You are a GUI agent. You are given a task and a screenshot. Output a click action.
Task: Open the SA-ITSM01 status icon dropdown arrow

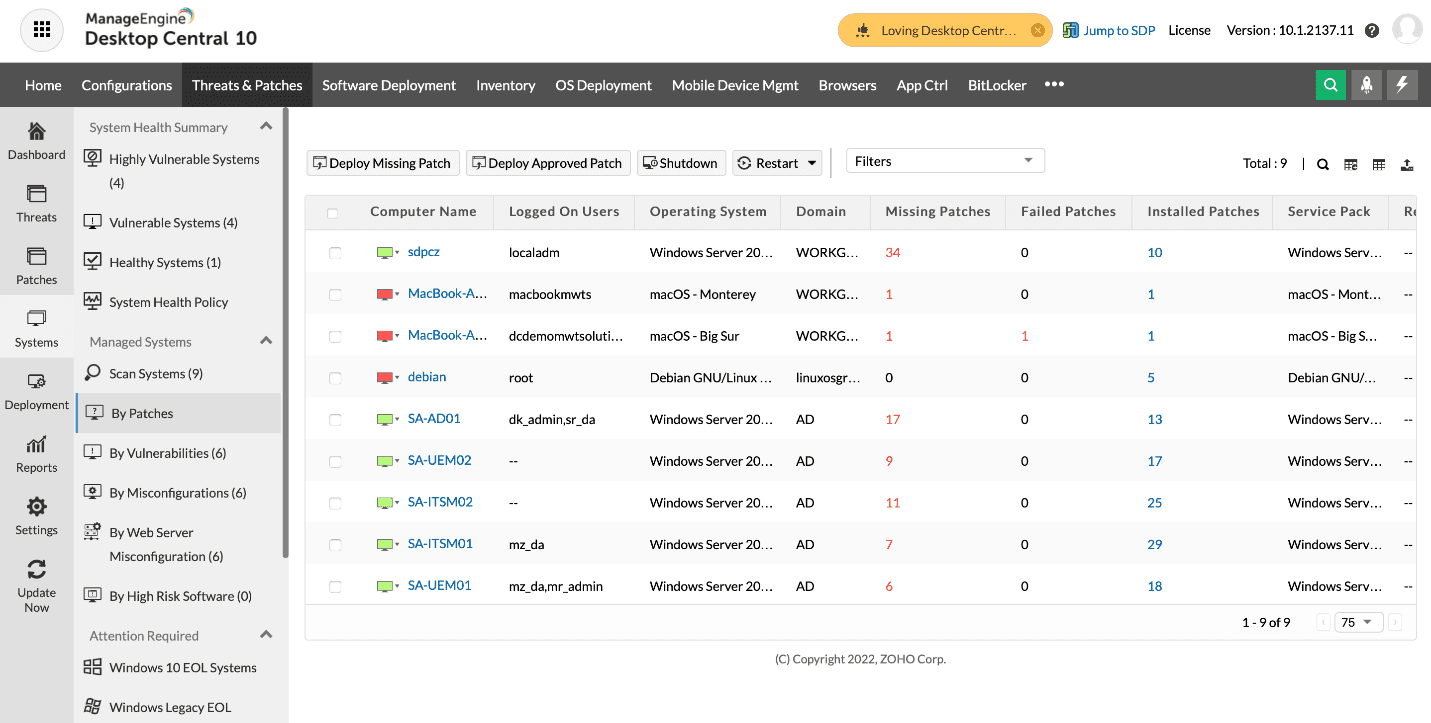point(397,545)
